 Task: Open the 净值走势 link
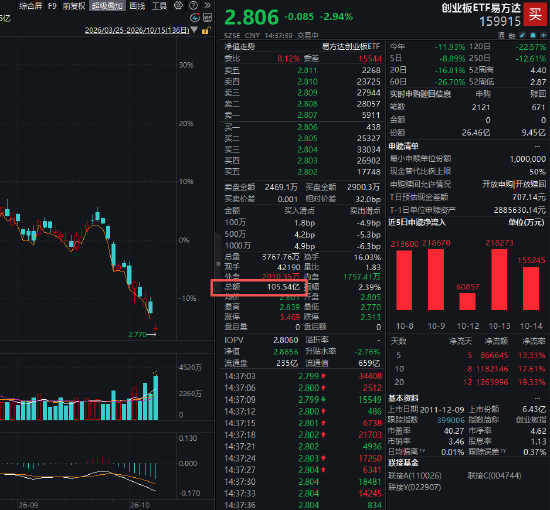tap(240, 46)
